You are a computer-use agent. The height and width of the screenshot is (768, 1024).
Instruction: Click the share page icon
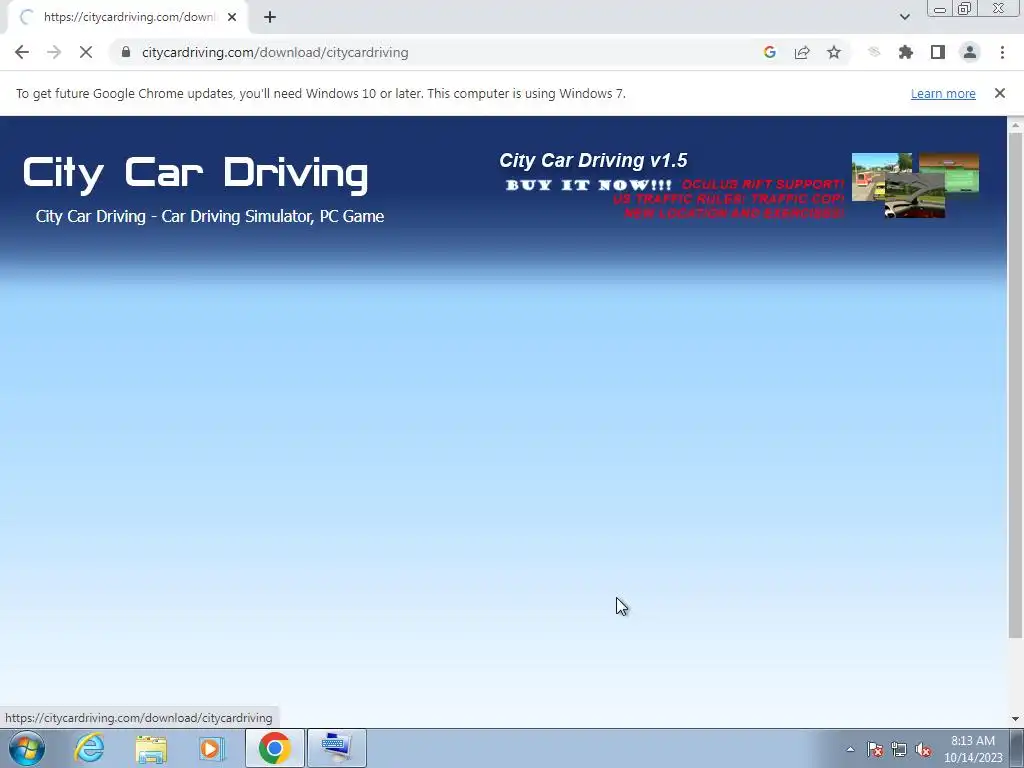[x=802, y=52]
